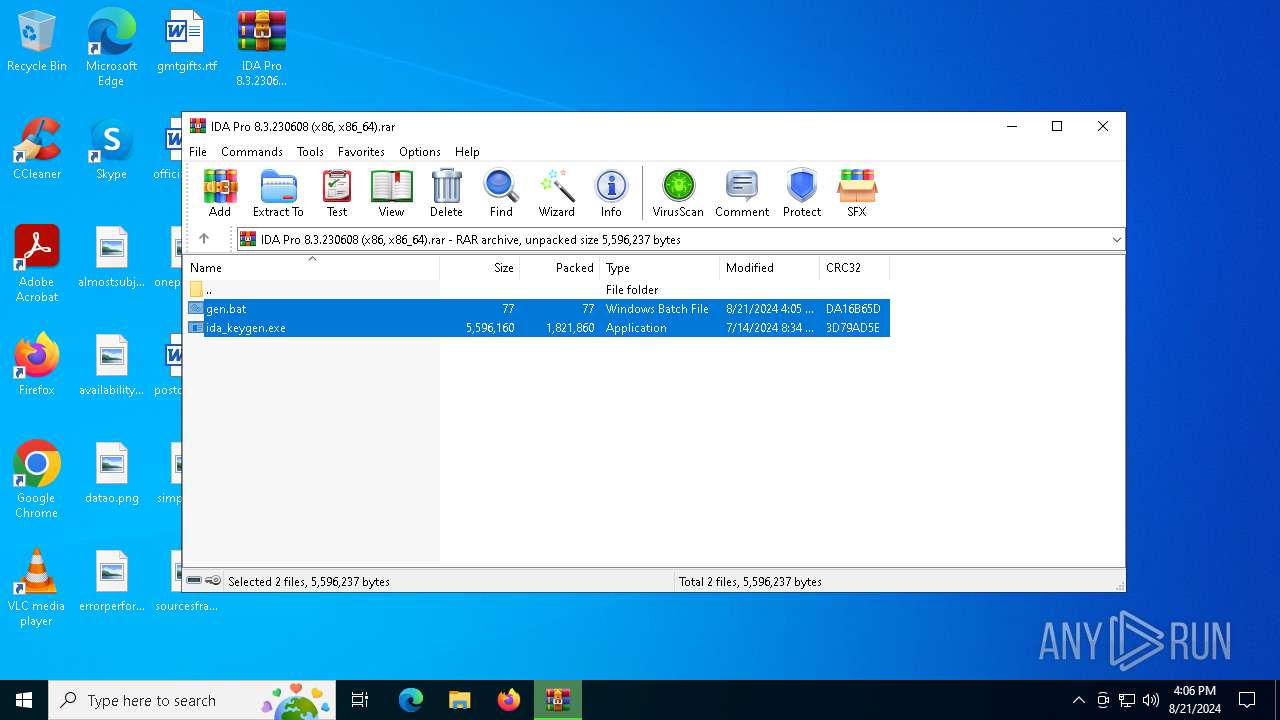Open Google Chrome desktop shortcut

37,480
